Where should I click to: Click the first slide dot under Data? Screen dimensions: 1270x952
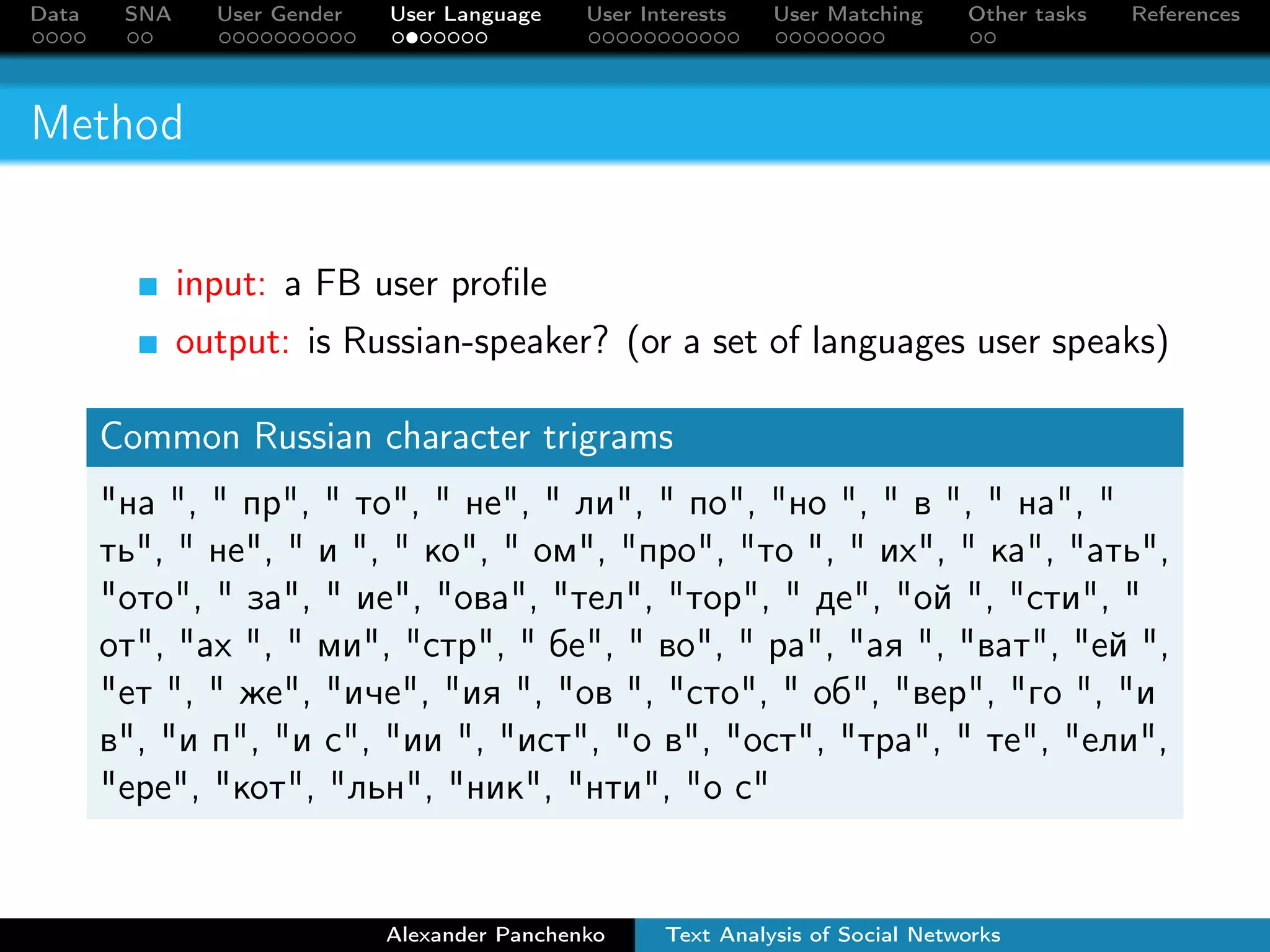38,38
